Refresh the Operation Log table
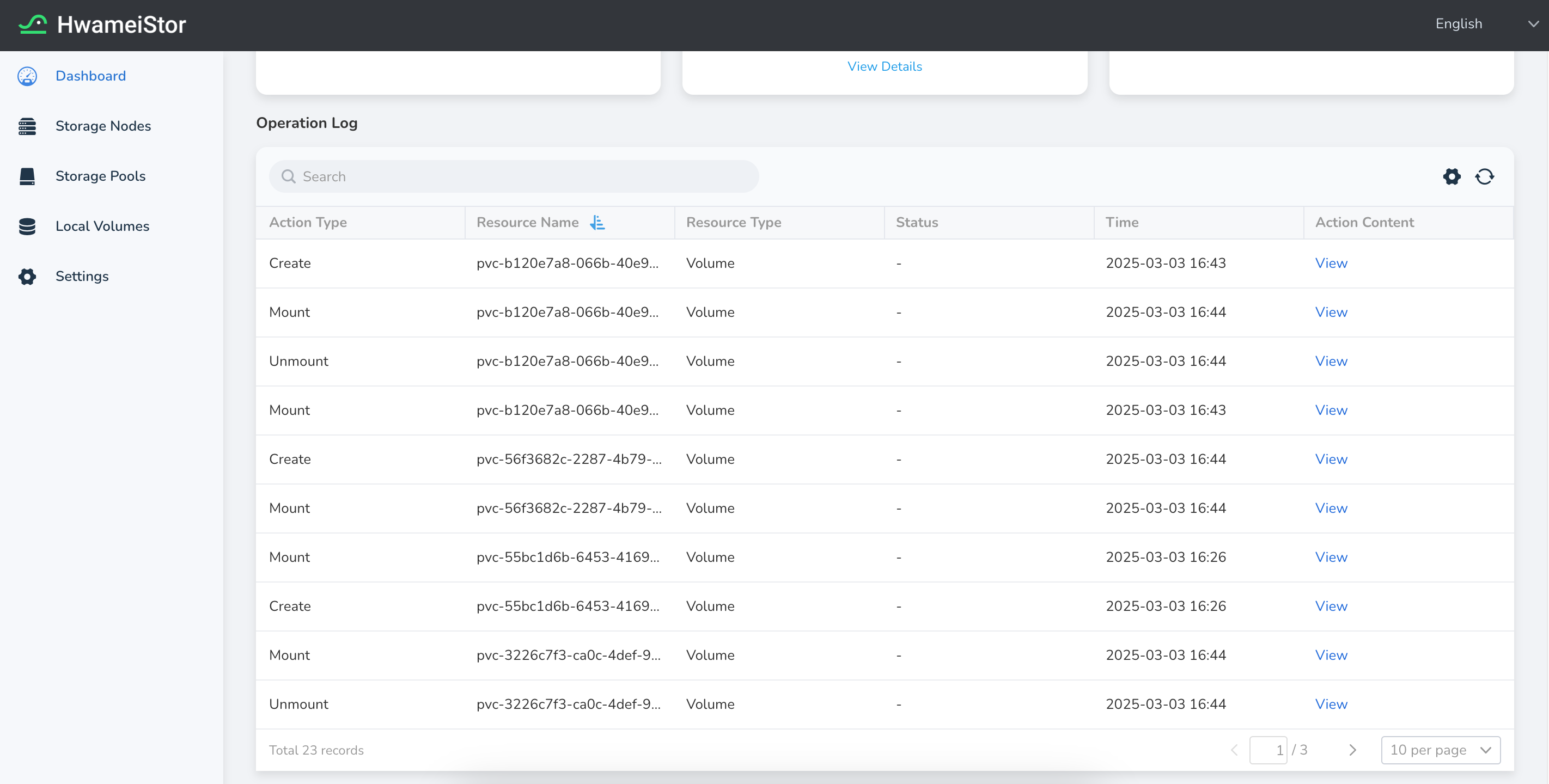 1484,177
